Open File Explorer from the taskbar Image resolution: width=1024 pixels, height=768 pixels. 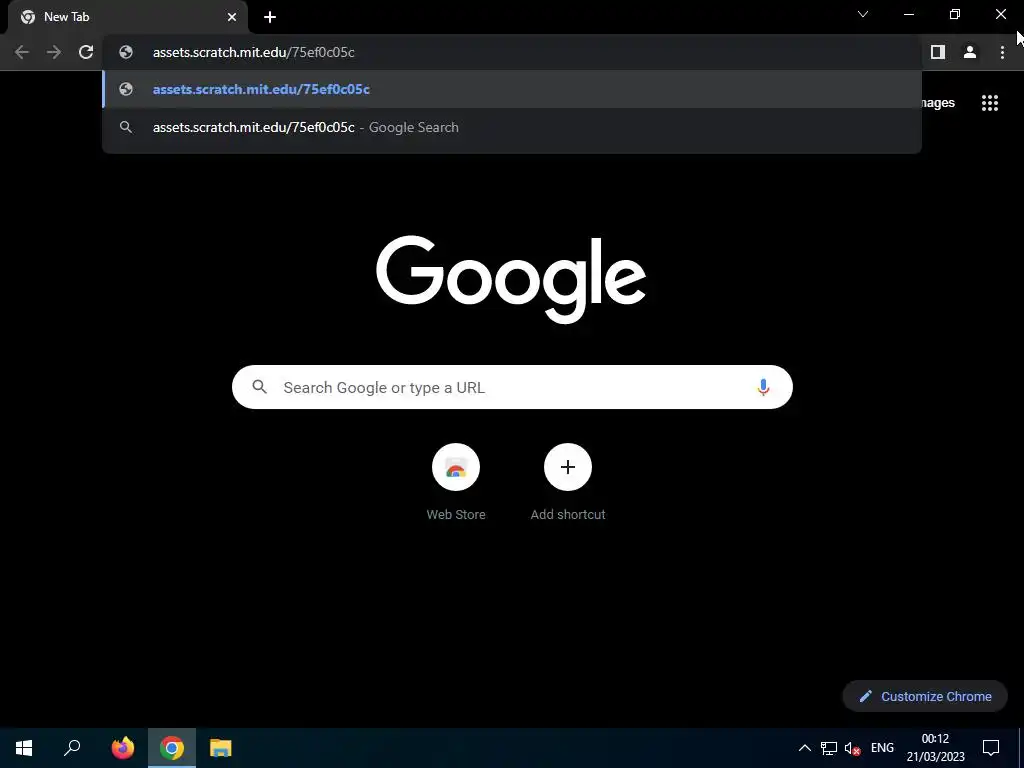pos(221,748)
